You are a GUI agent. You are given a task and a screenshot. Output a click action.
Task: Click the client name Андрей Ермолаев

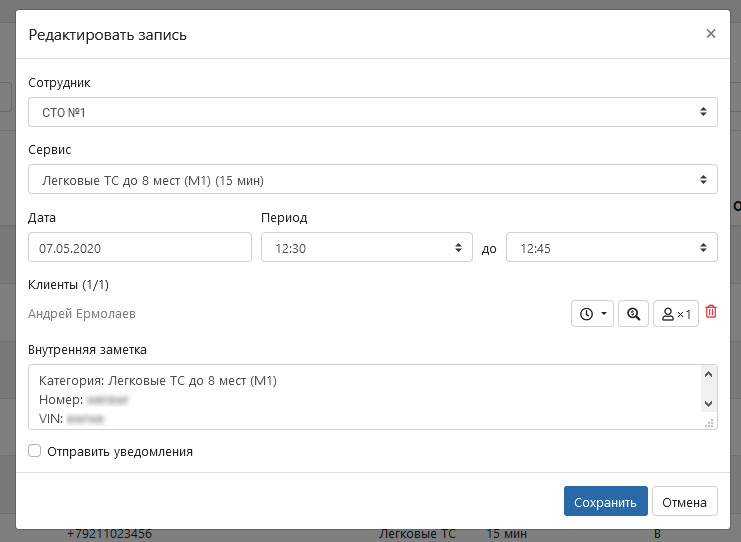click(82, 314)
